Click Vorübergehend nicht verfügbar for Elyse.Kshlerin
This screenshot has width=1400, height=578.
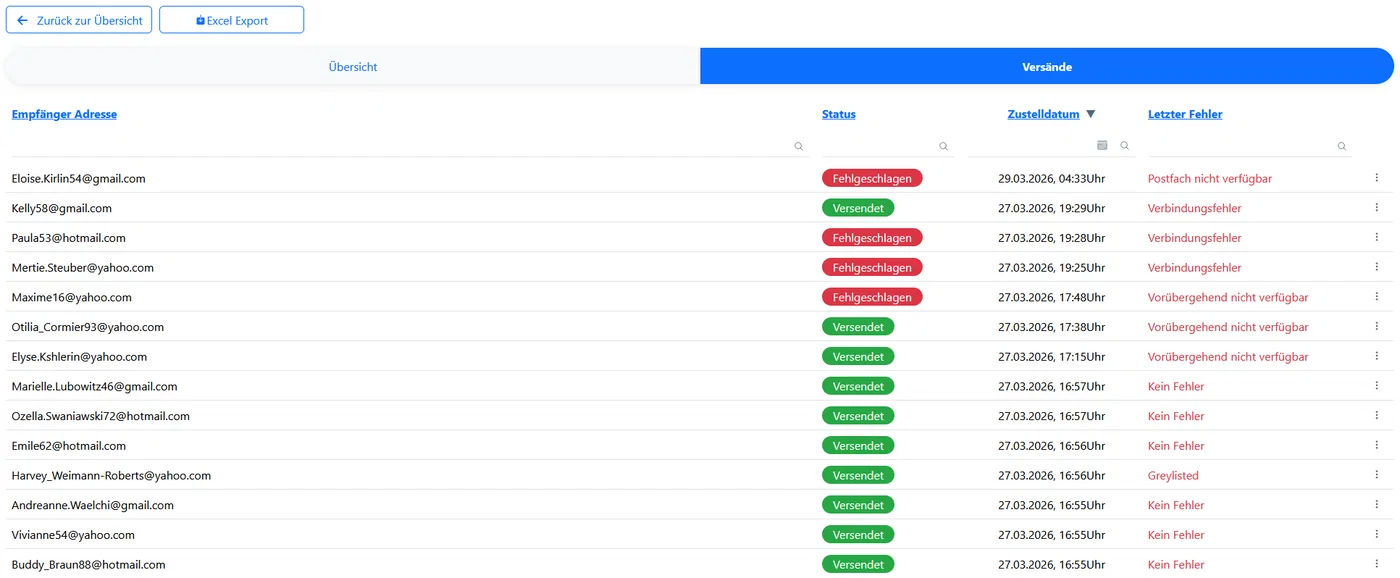(1228, 356)
